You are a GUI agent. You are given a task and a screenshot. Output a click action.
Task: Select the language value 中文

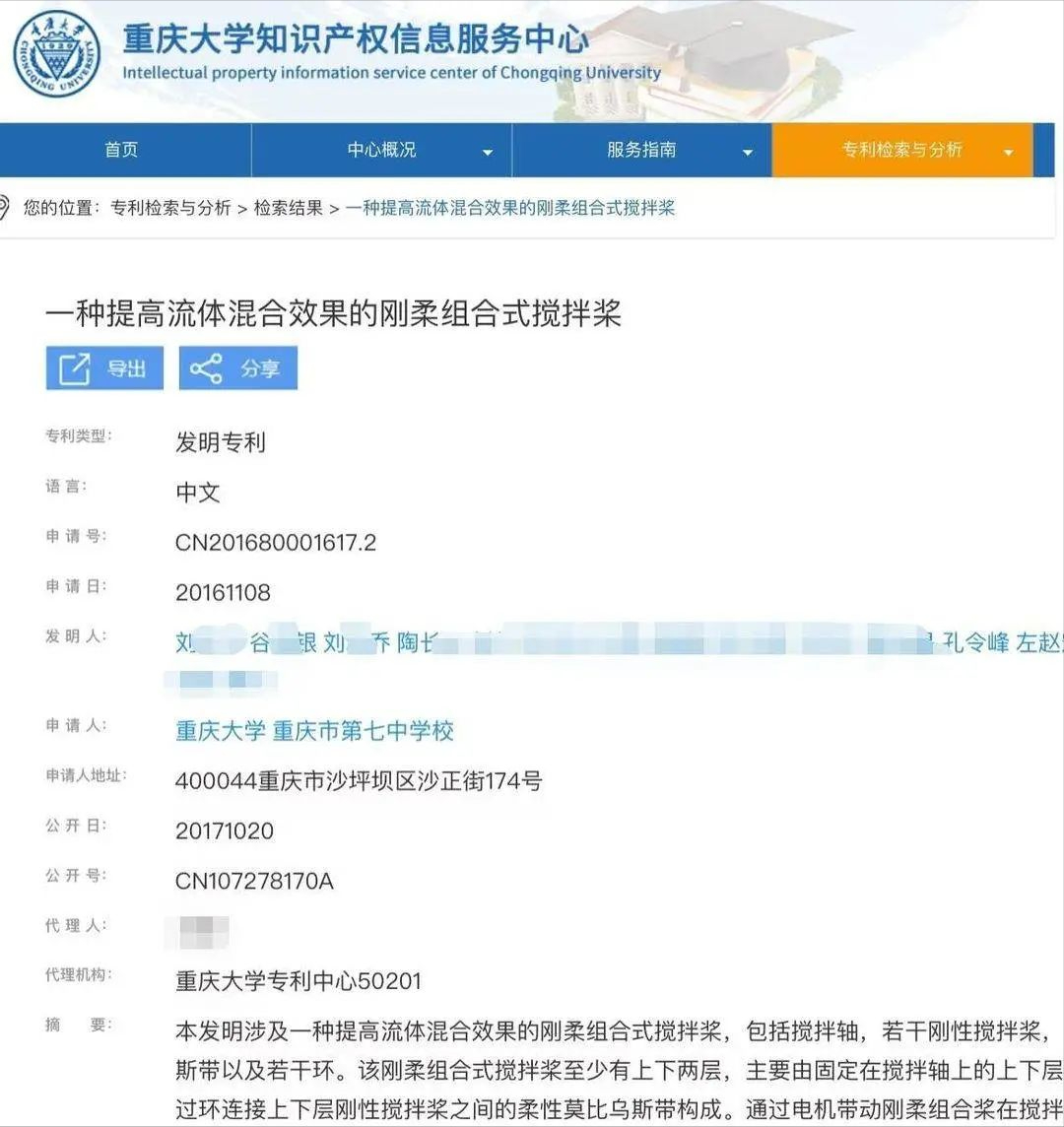pos(198,493)
